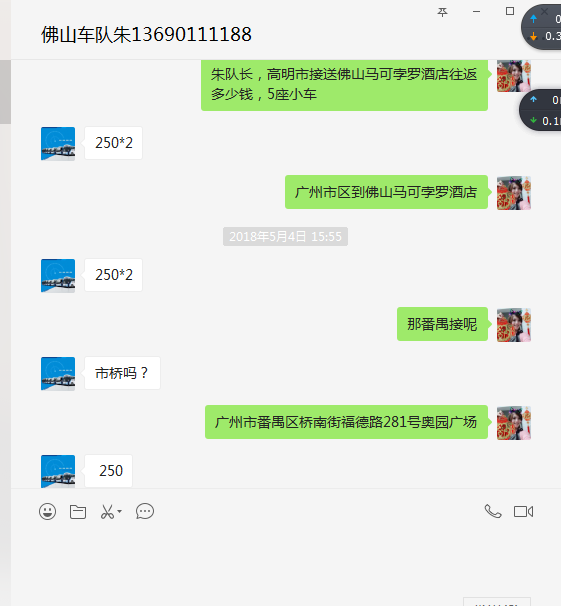The height and width of the screenshot is (606, 561).
Task: Click the 2018年5月4日 15:55 timestamp
Action: coord(286,237)
